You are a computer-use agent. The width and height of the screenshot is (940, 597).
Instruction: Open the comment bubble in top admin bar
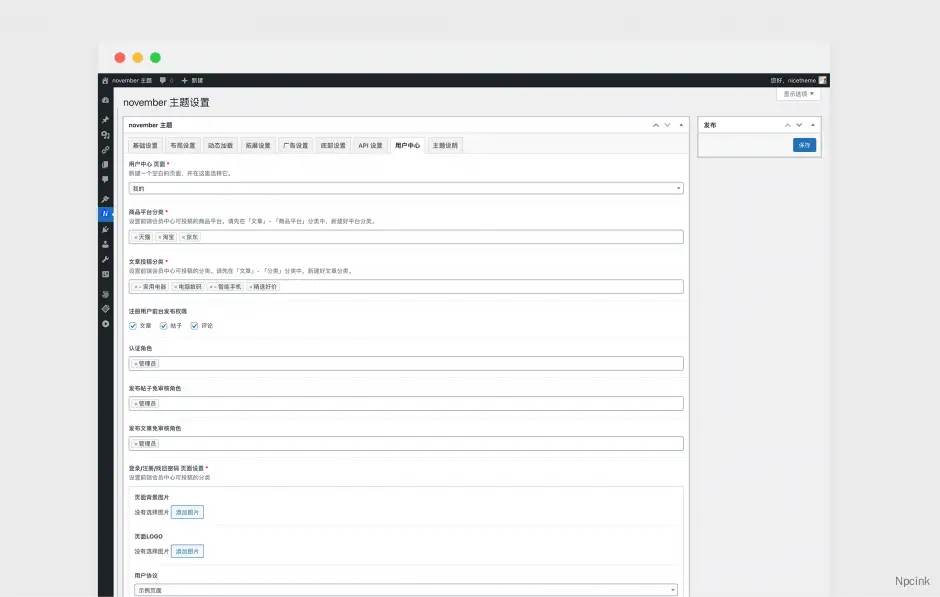(163, 80)
